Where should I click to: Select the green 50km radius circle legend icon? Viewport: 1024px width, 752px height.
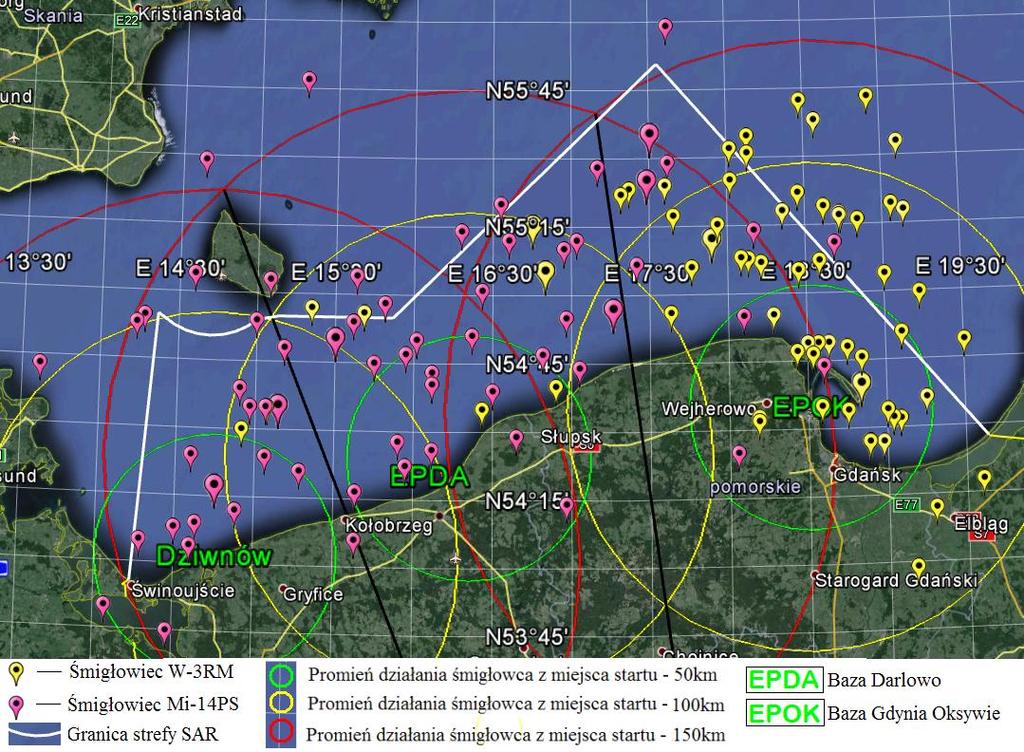[x=281, y=676]
